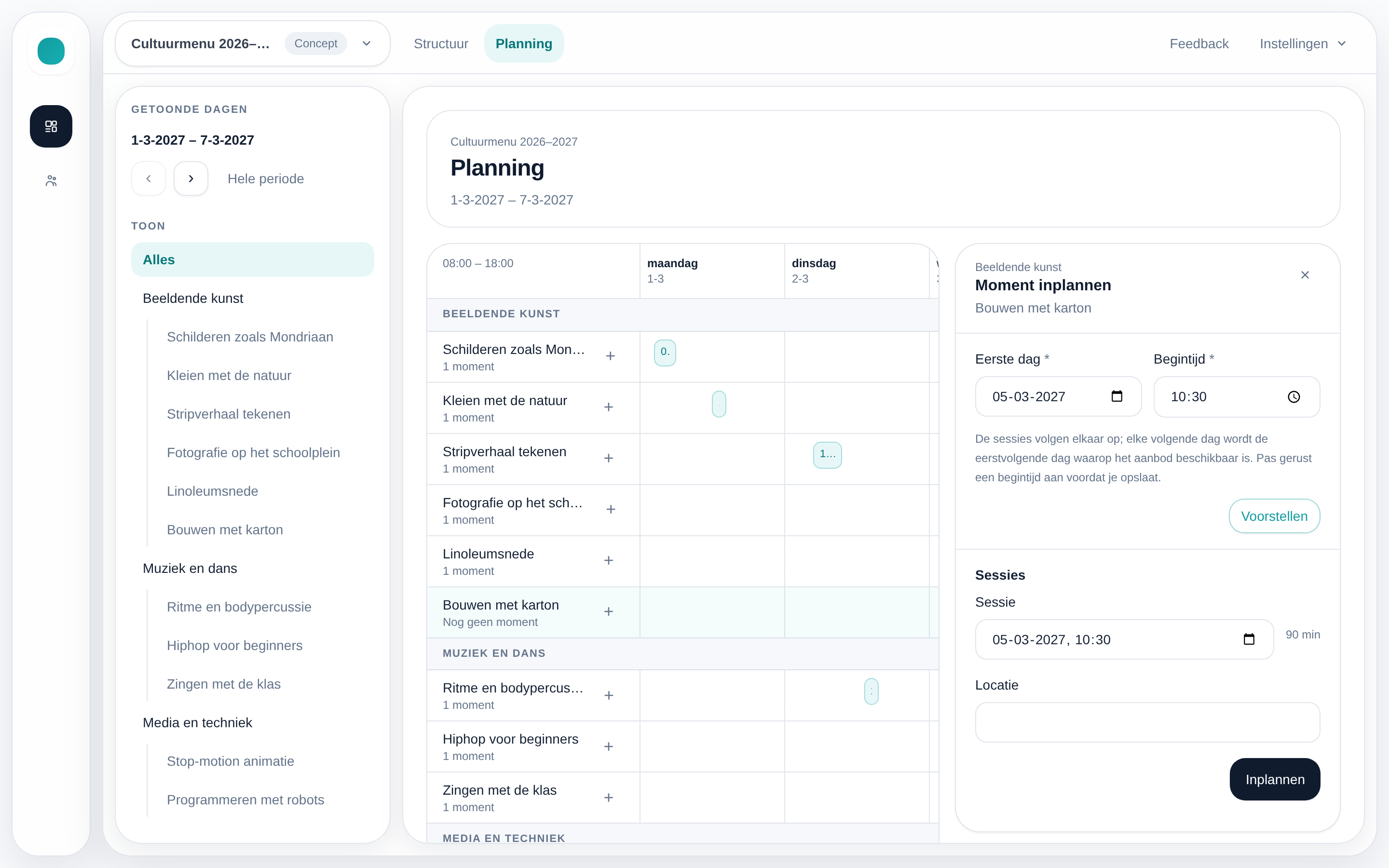This screenshot has height=868, width=1389.
Task: Open the Instellingen dropdown menu
Action: pyautogui.click(x=1302, y=43)
